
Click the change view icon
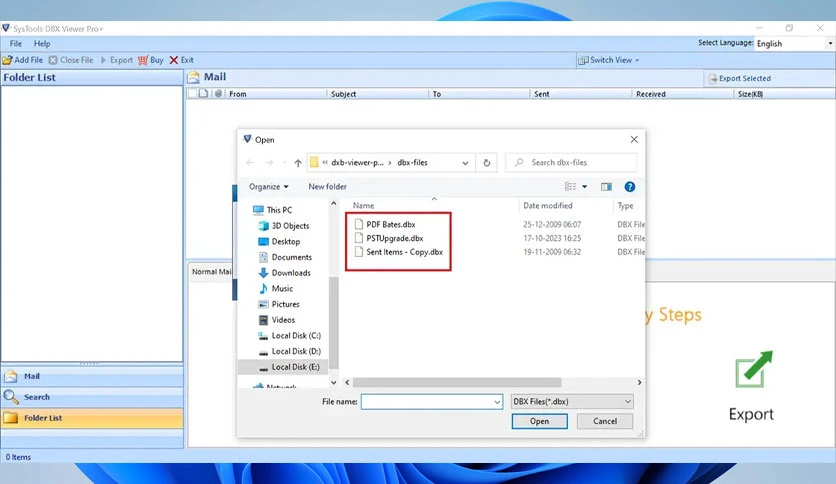point(570,187)
